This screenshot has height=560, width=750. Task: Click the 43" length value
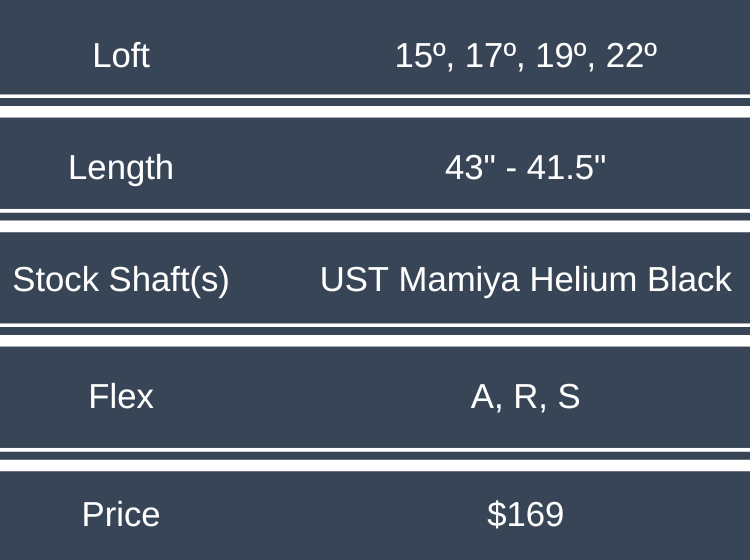tap(464, 167)
